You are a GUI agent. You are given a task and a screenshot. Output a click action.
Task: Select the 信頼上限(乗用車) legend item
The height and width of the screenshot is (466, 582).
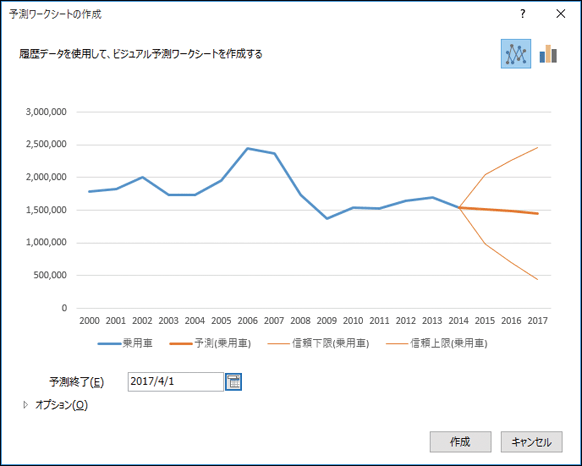436,343
